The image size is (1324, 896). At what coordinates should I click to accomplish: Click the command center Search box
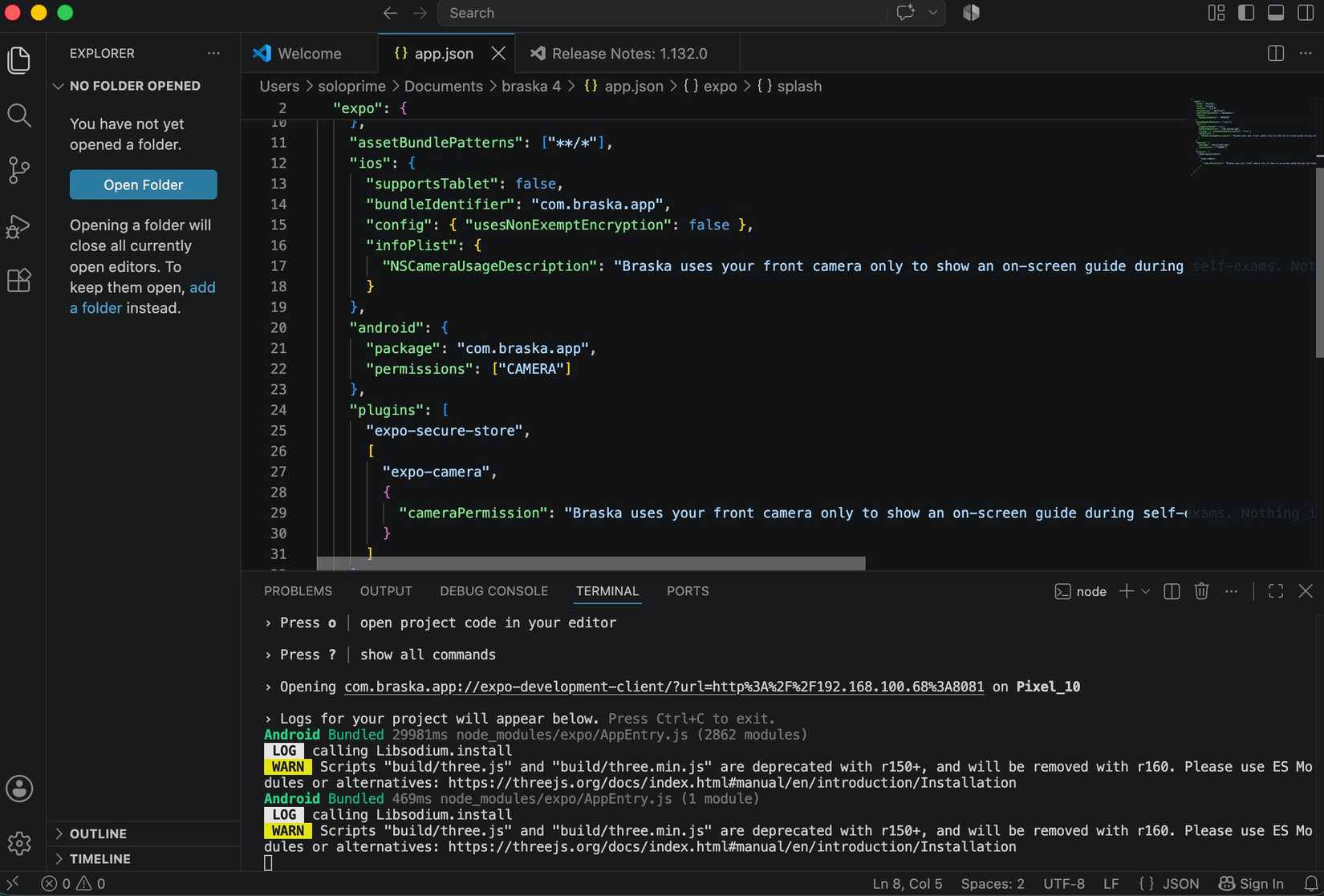point(666,13)
